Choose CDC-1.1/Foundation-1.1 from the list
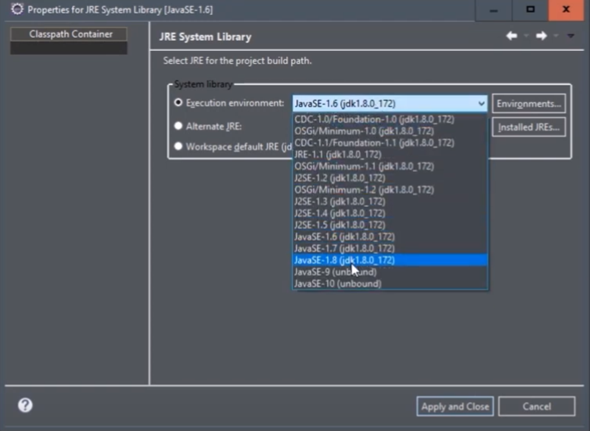Image resolution: width=590 pixels, height=431 pixels. [x=390, y=143]
